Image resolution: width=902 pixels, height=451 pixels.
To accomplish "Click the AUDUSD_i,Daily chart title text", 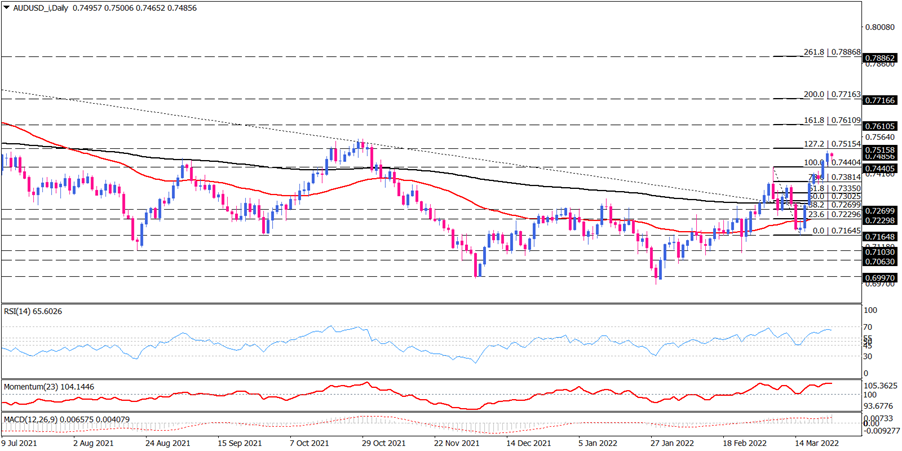I will (39, 9).
